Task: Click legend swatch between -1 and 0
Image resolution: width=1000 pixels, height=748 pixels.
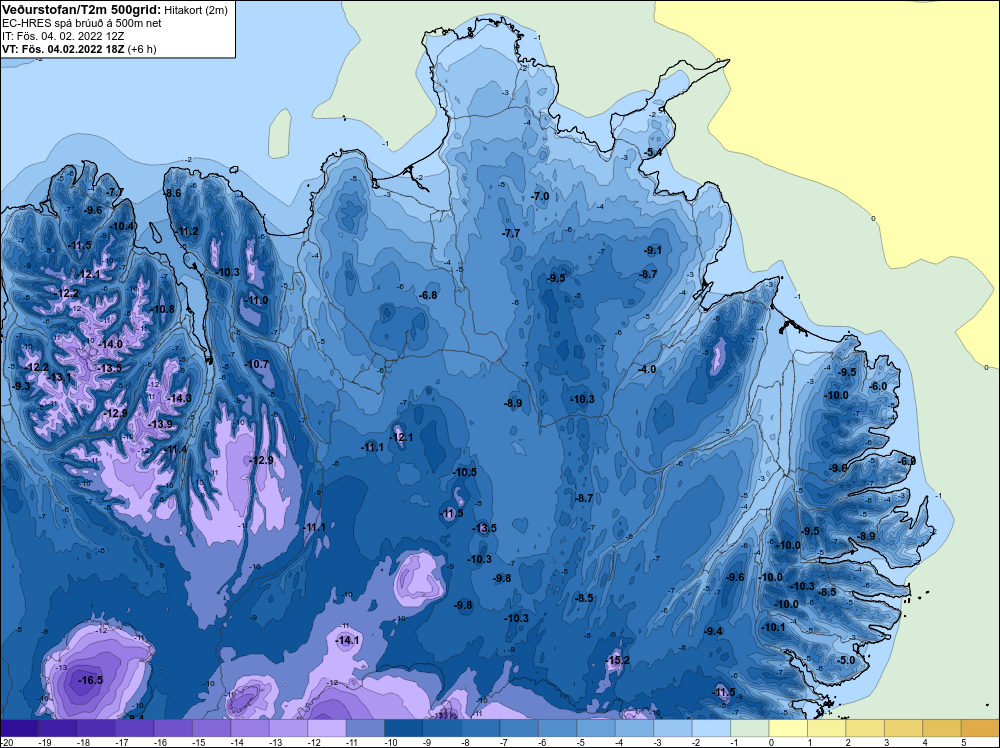Action: click(x=750, y=728)
